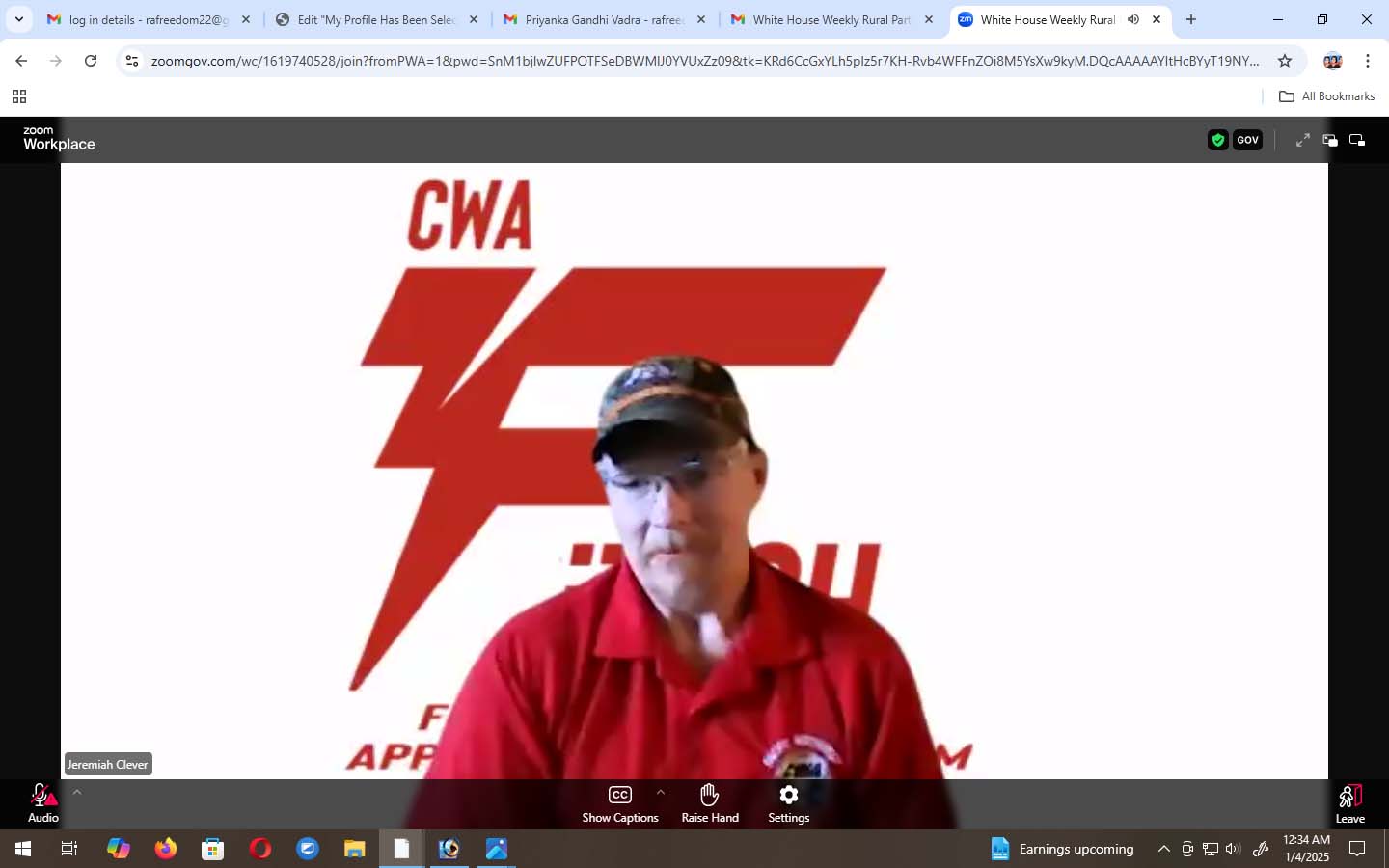
Task: Close the Priyanka Gandhi Vadra tab
Action: (x=701, y=19)
